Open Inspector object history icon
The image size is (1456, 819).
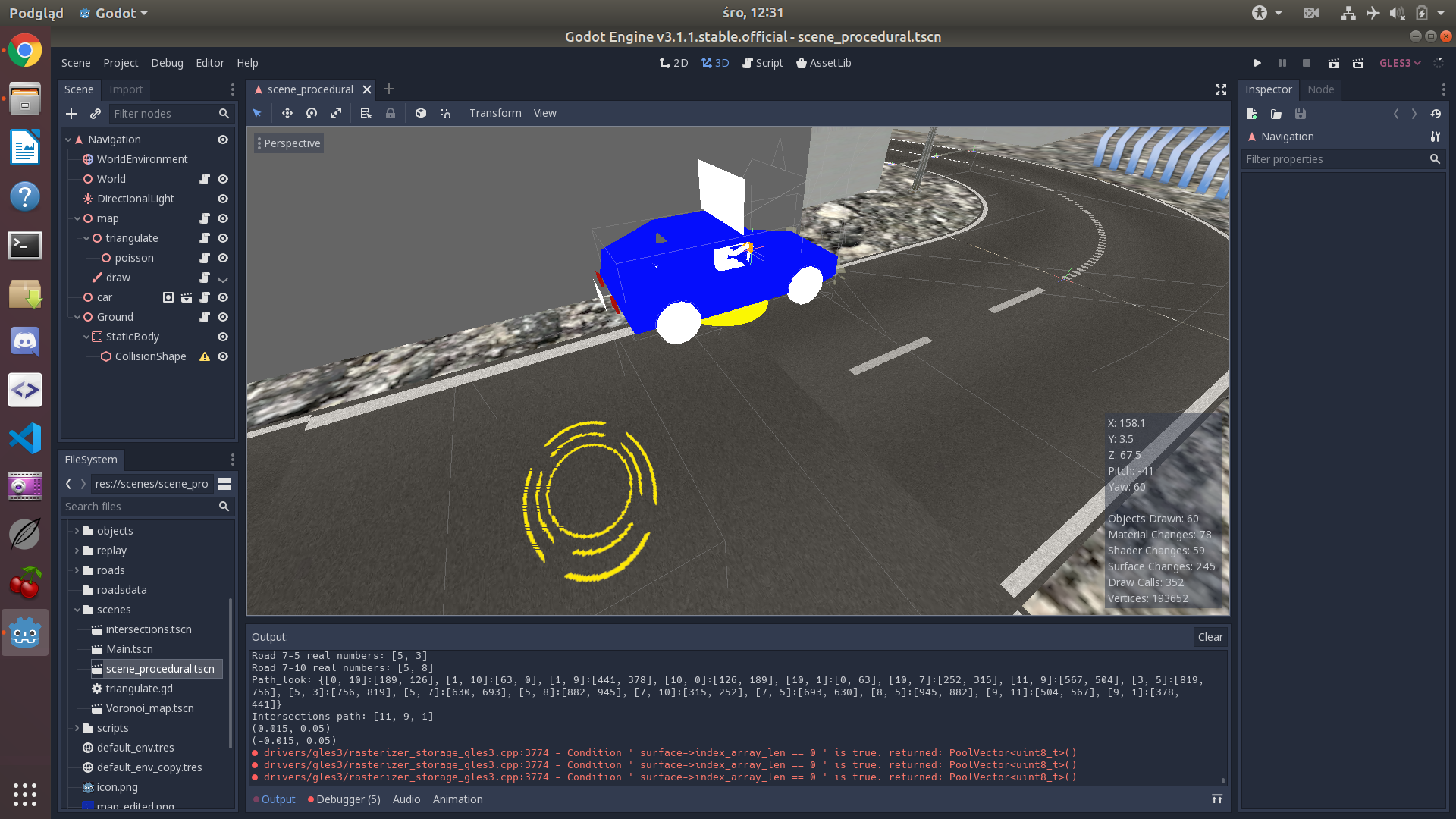point(1436,114)
